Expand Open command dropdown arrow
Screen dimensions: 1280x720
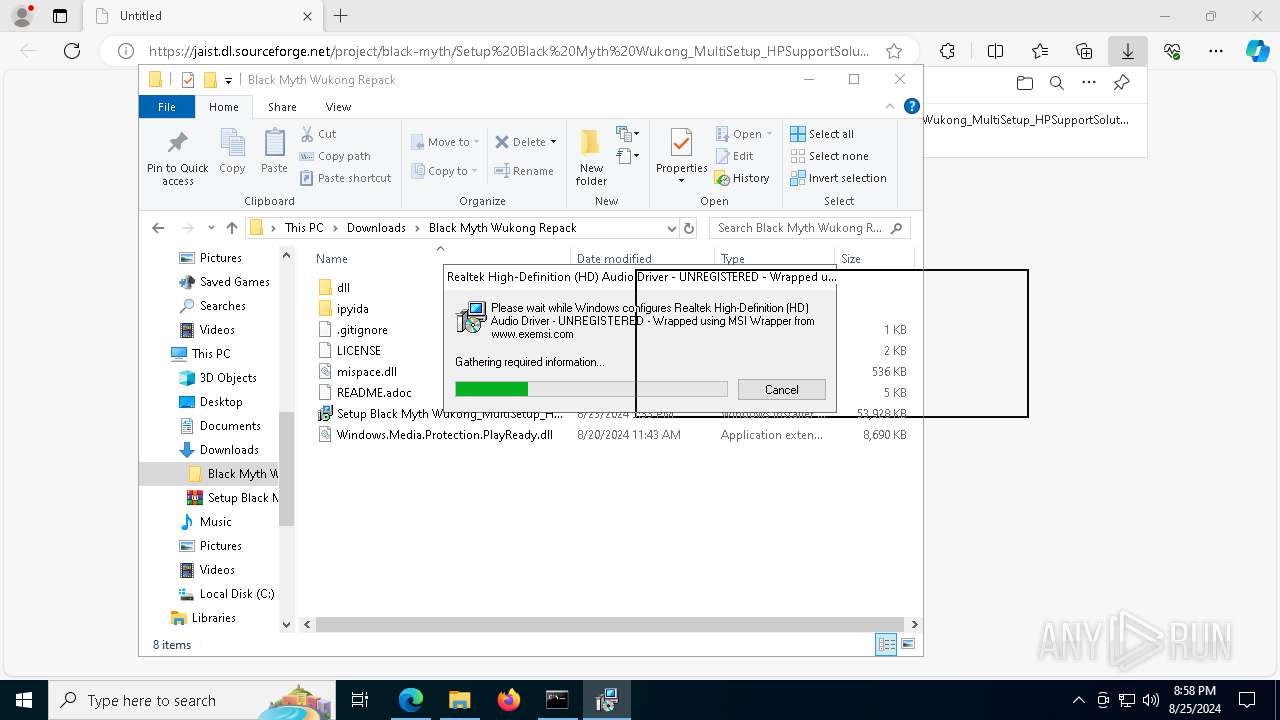coord(769,134)
